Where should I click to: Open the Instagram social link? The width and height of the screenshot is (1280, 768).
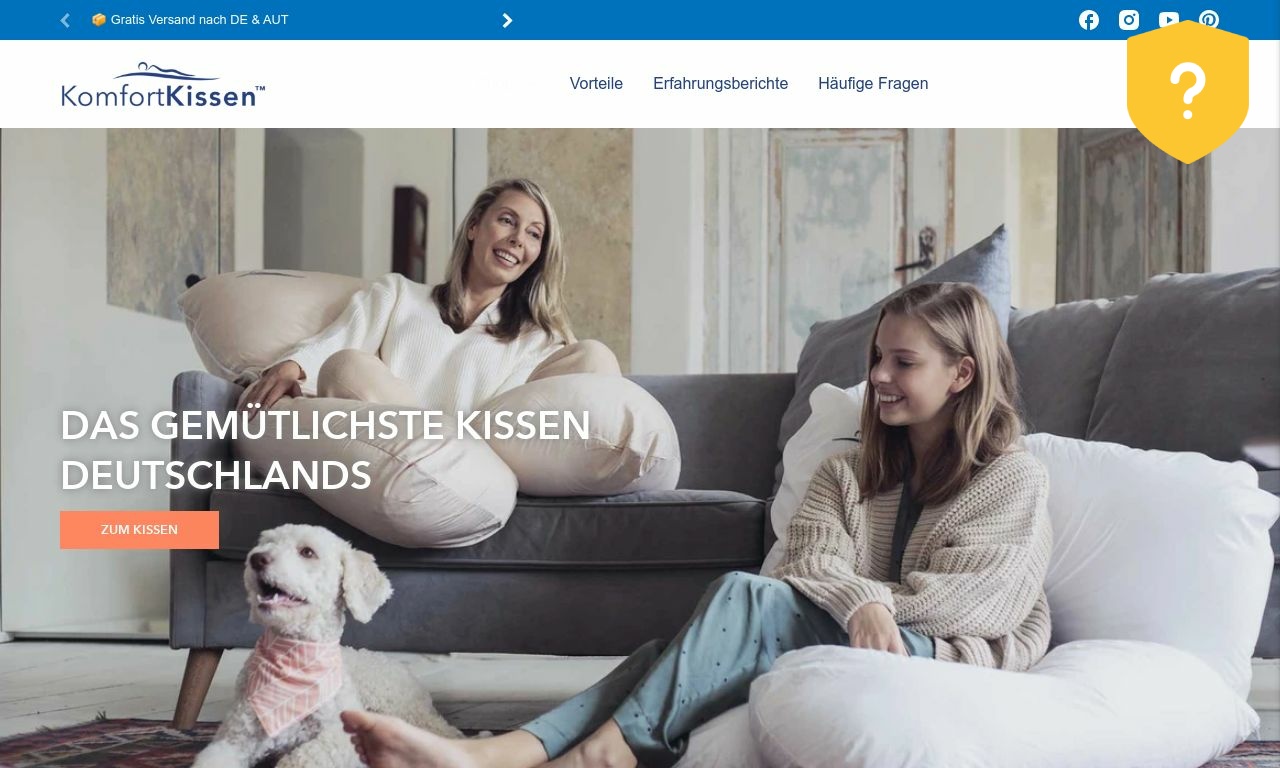click(1129, 20)
